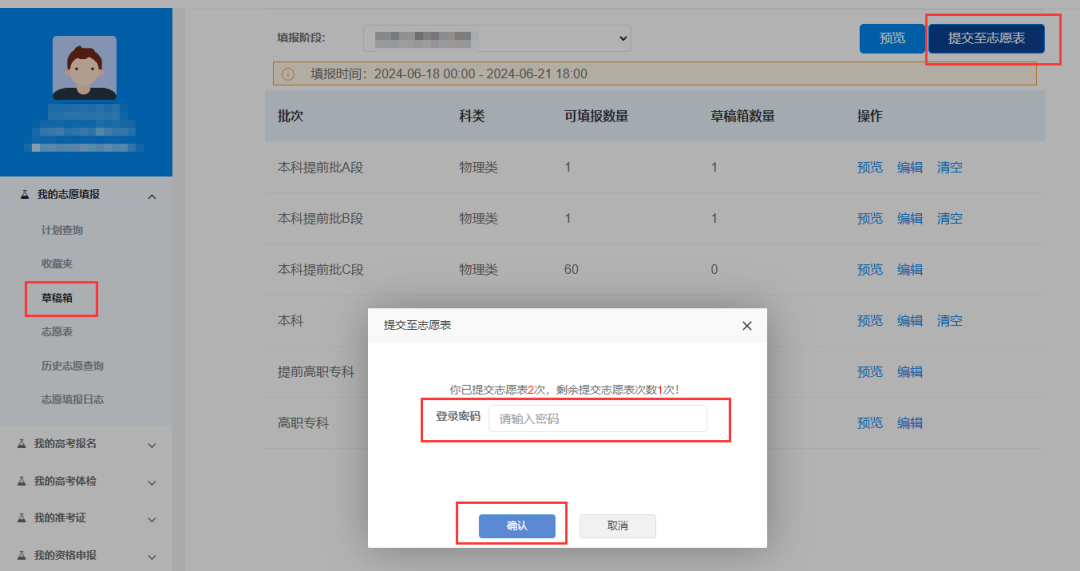Close the 提交至志愿表 dialog with X
Viewport: 1080px width, 571px height.
(x=746, y=326)
